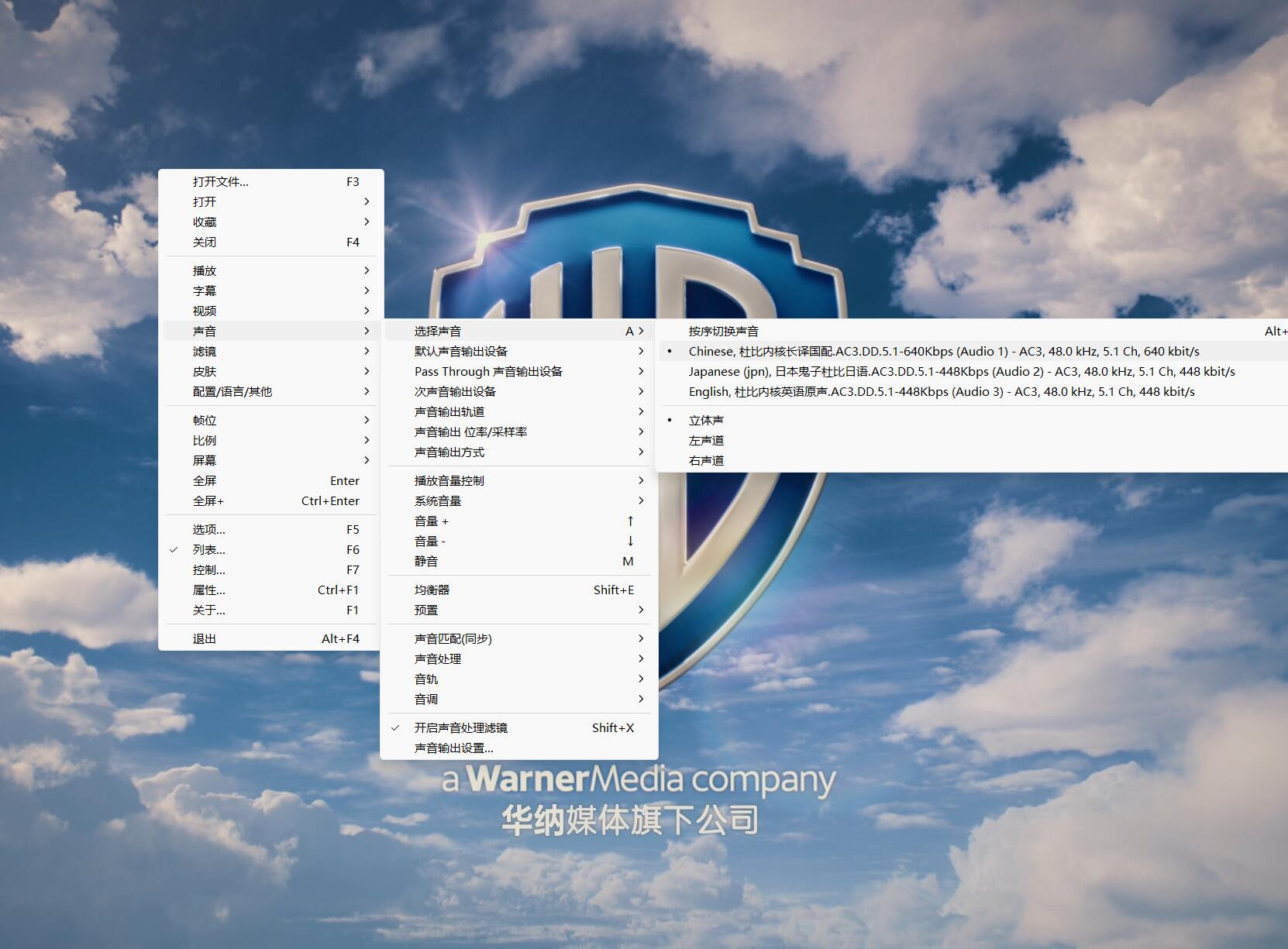The image size is (1288, 949).
Task: Open the 均衡器 equalizer
Action: click(x=519, y=590)
